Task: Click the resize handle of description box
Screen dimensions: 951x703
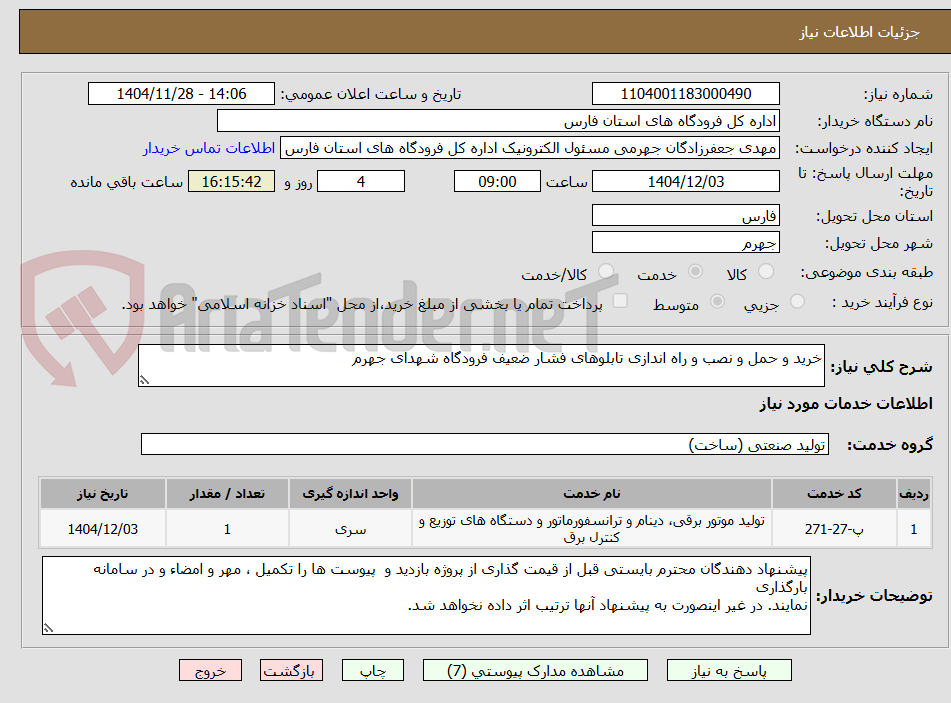Action: [144, 380]
